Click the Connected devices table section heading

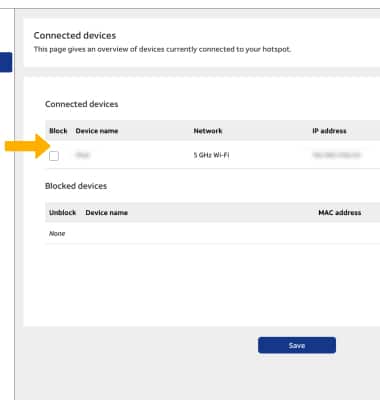(x=82, y=104)
